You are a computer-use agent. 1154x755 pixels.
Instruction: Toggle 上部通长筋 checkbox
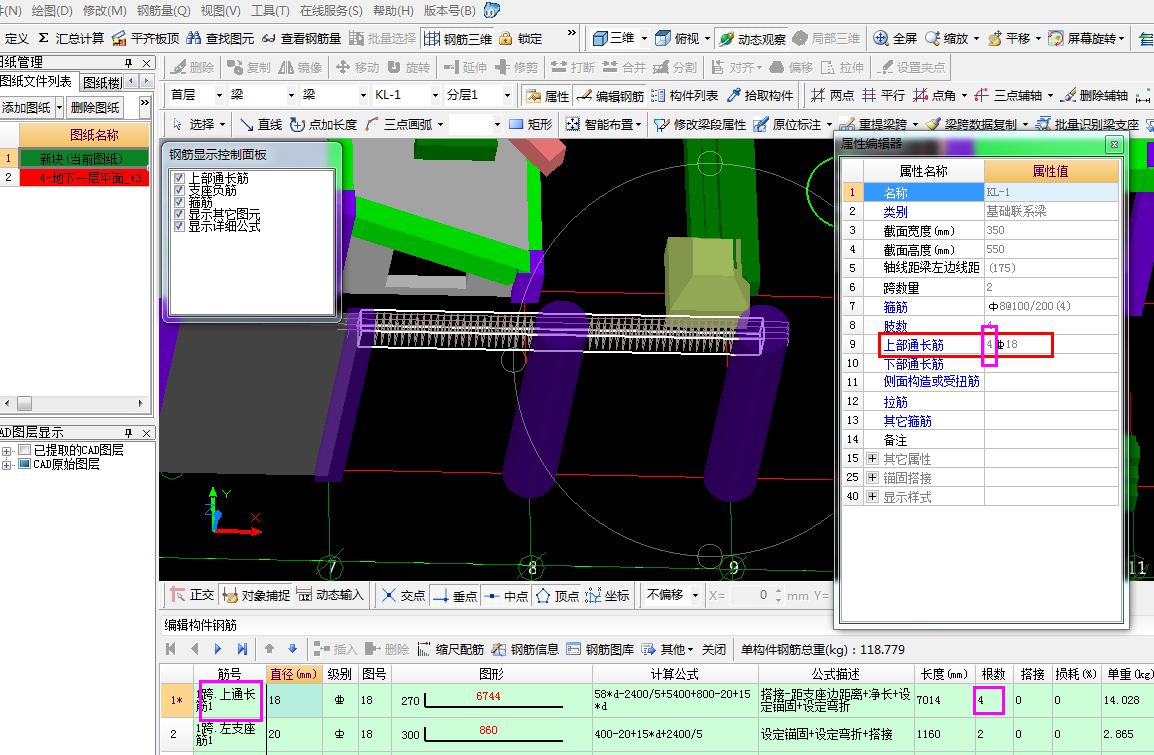pos(179,178)
